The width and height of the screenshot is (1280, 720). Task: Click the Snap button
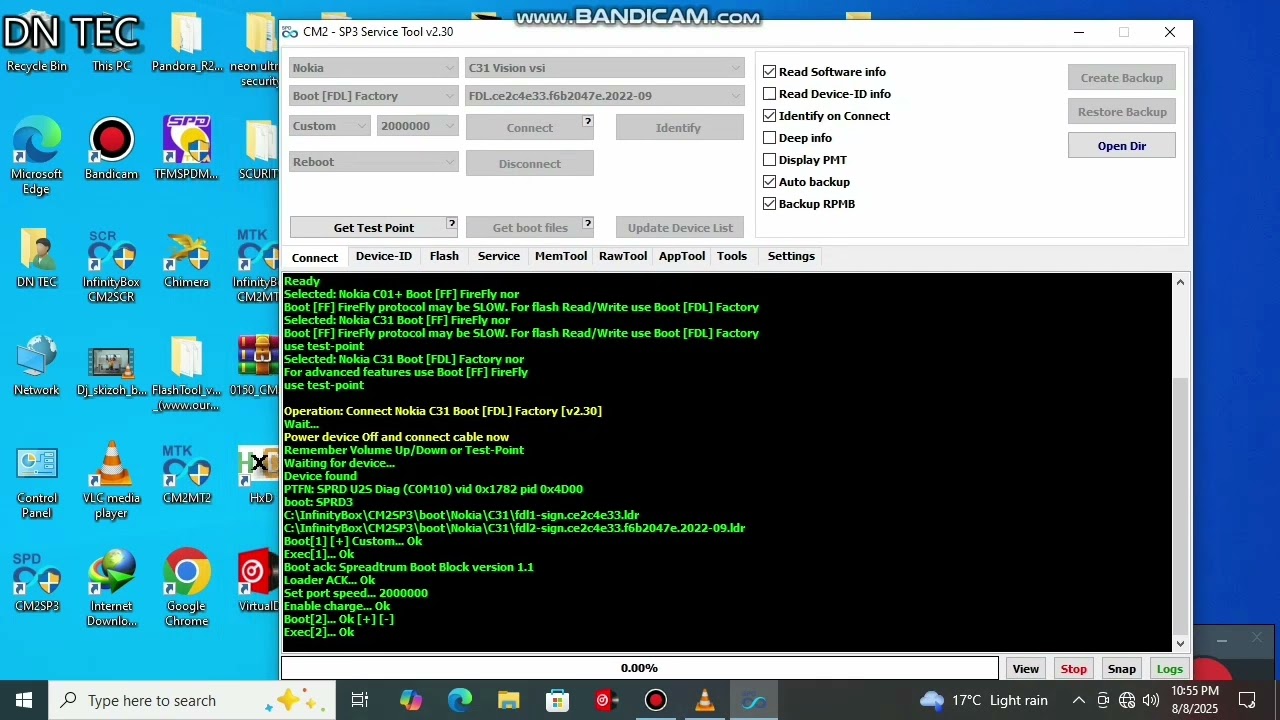[1122, 668]
